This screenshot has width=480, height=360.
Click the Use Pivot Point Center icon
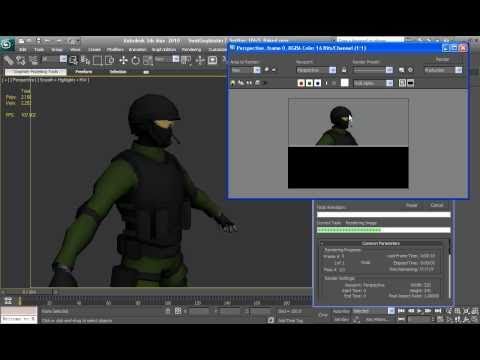click(x=186, y=60)
